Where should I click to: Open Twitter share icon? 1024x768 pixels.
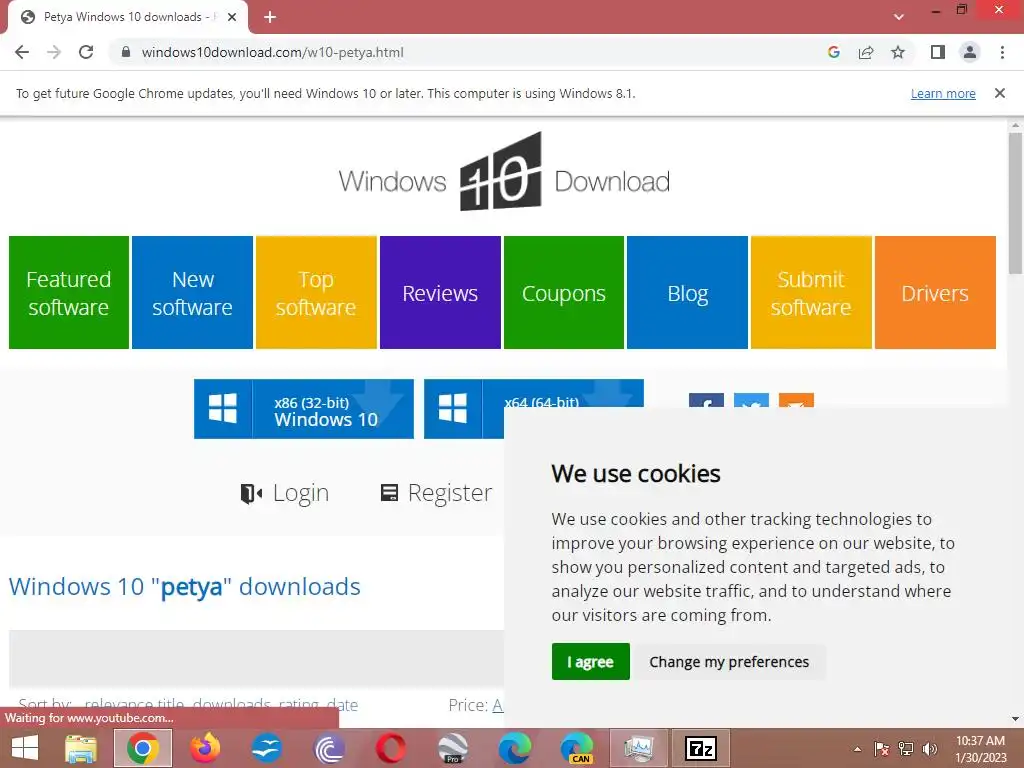point(751,400)
